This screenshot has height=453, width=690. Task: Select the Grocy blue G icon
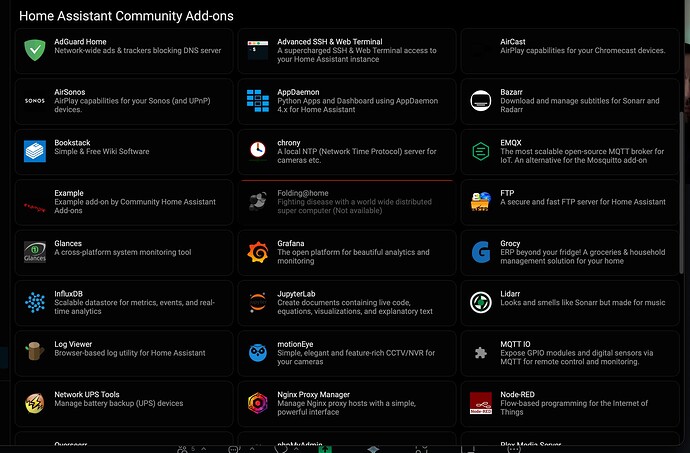[x=481, y=252]
